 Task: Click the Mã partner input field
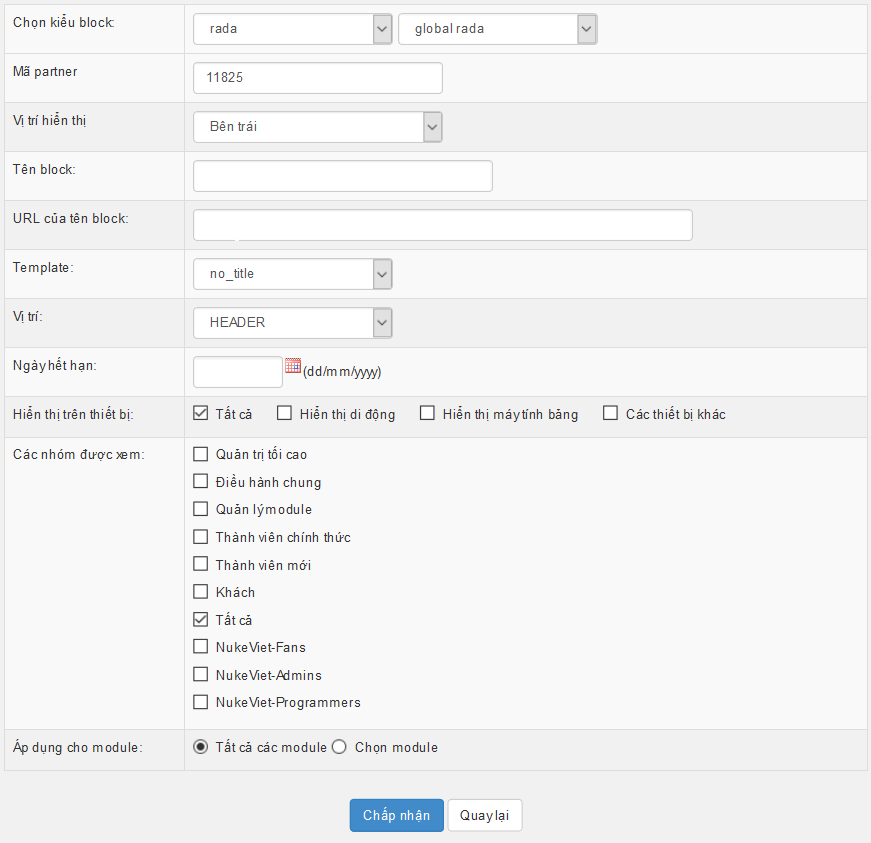pos(318,78)
